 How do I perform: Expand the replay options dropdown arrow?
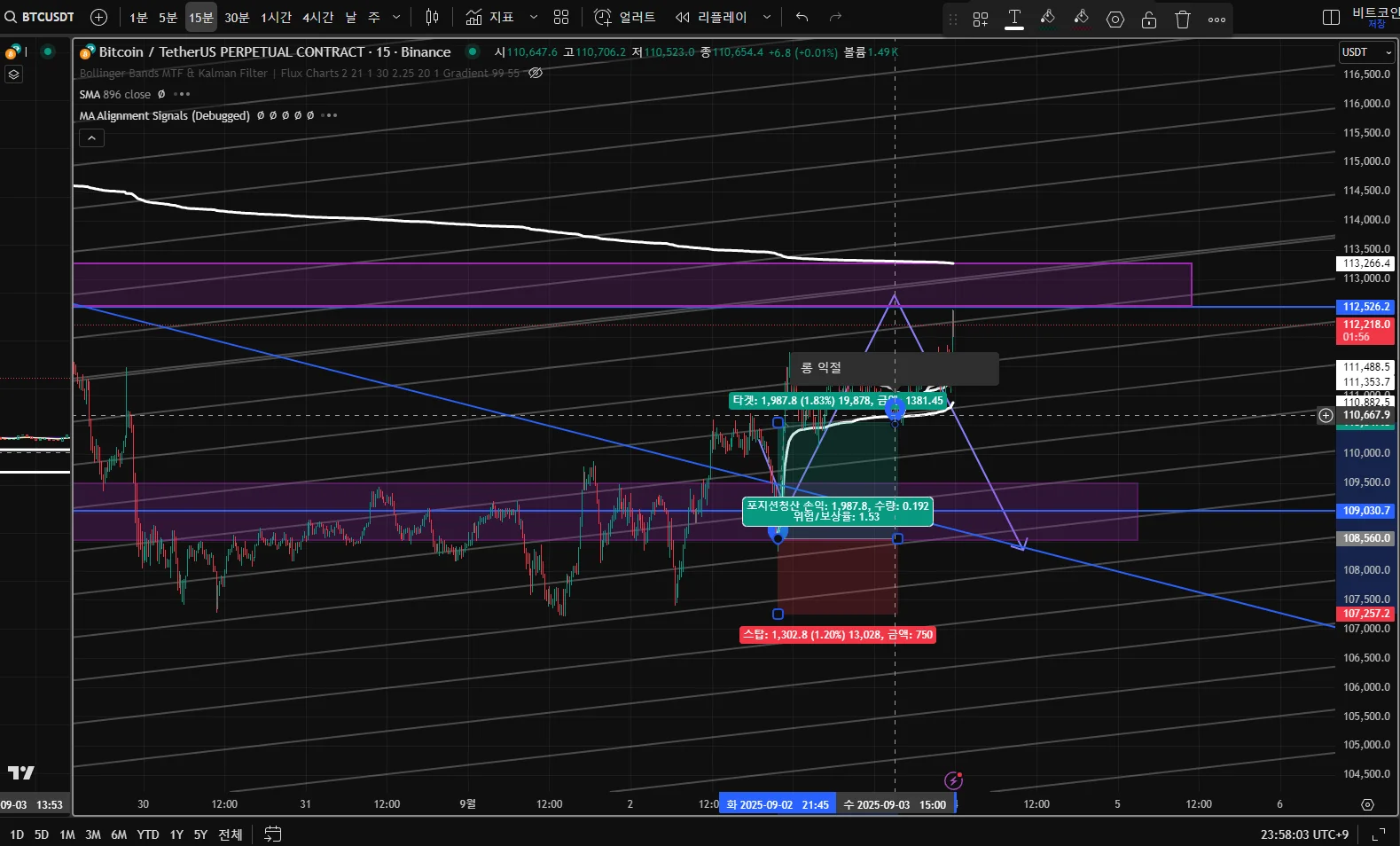tap(767, 17)
